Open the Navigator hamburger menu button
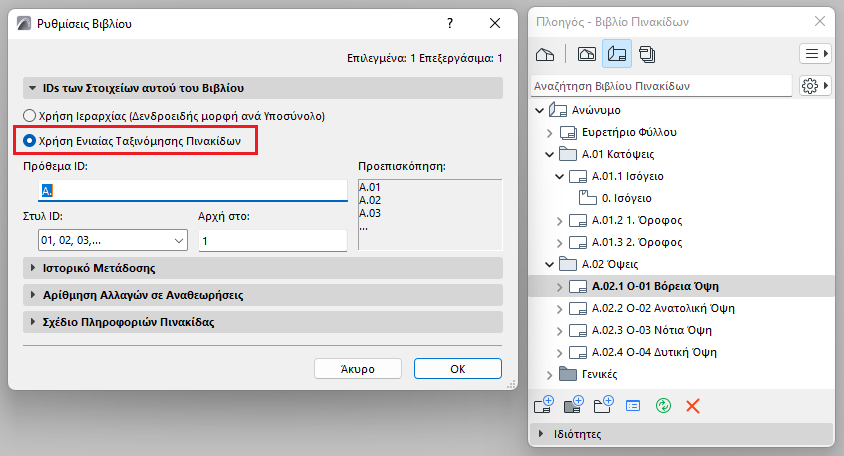This screenshot has width=844, height=456. click(x=816, y=54)
